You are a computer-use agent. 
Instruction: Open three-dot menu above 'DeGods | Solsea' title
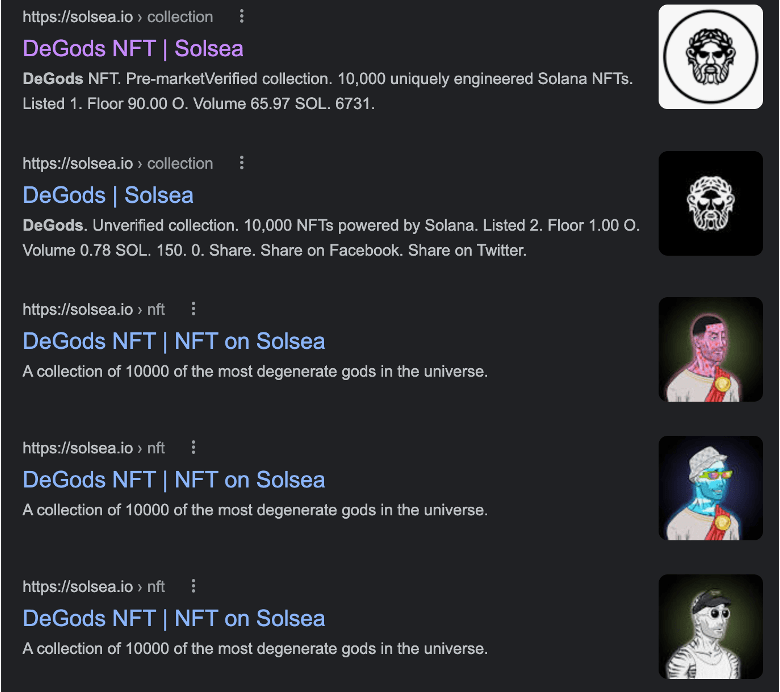click(x=242, y=163)
